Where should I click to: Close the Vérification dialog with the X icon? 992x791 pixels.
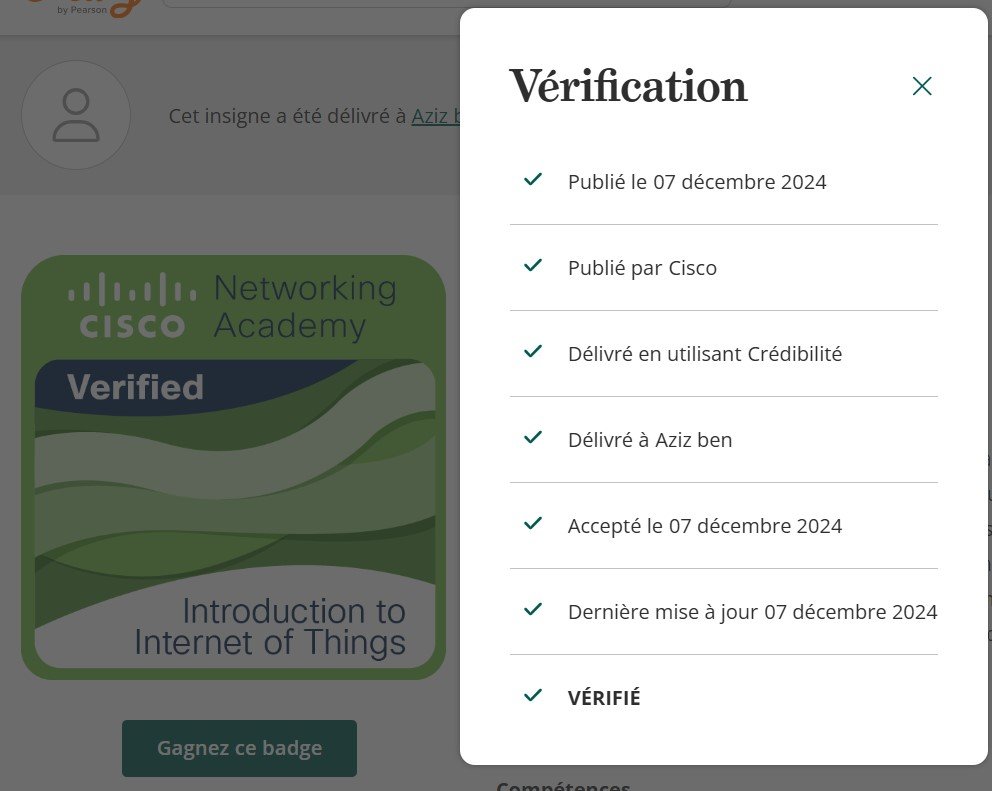922,86
